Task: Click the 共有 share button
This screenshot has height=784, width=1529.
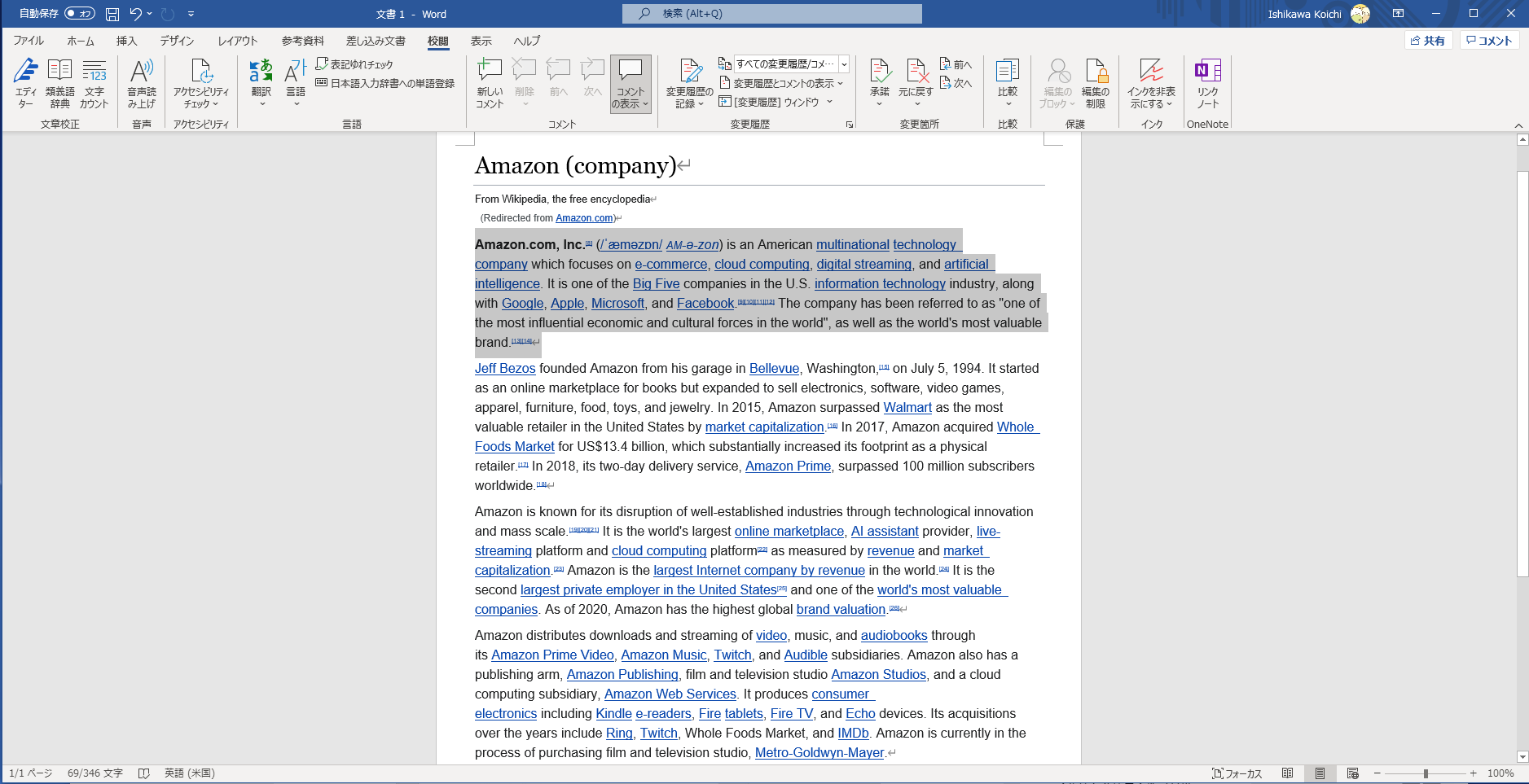Action: click(x=1428, y=41)
